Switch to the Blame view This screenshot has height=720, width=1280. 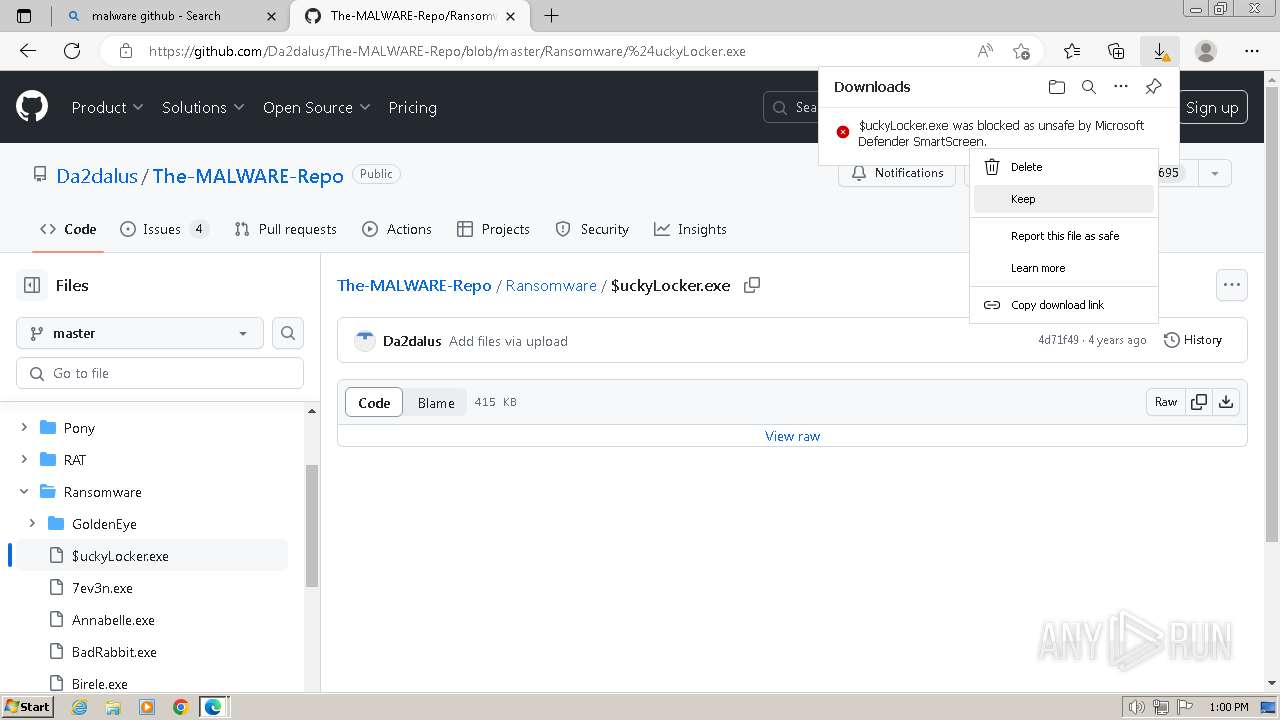click(436, 402)
